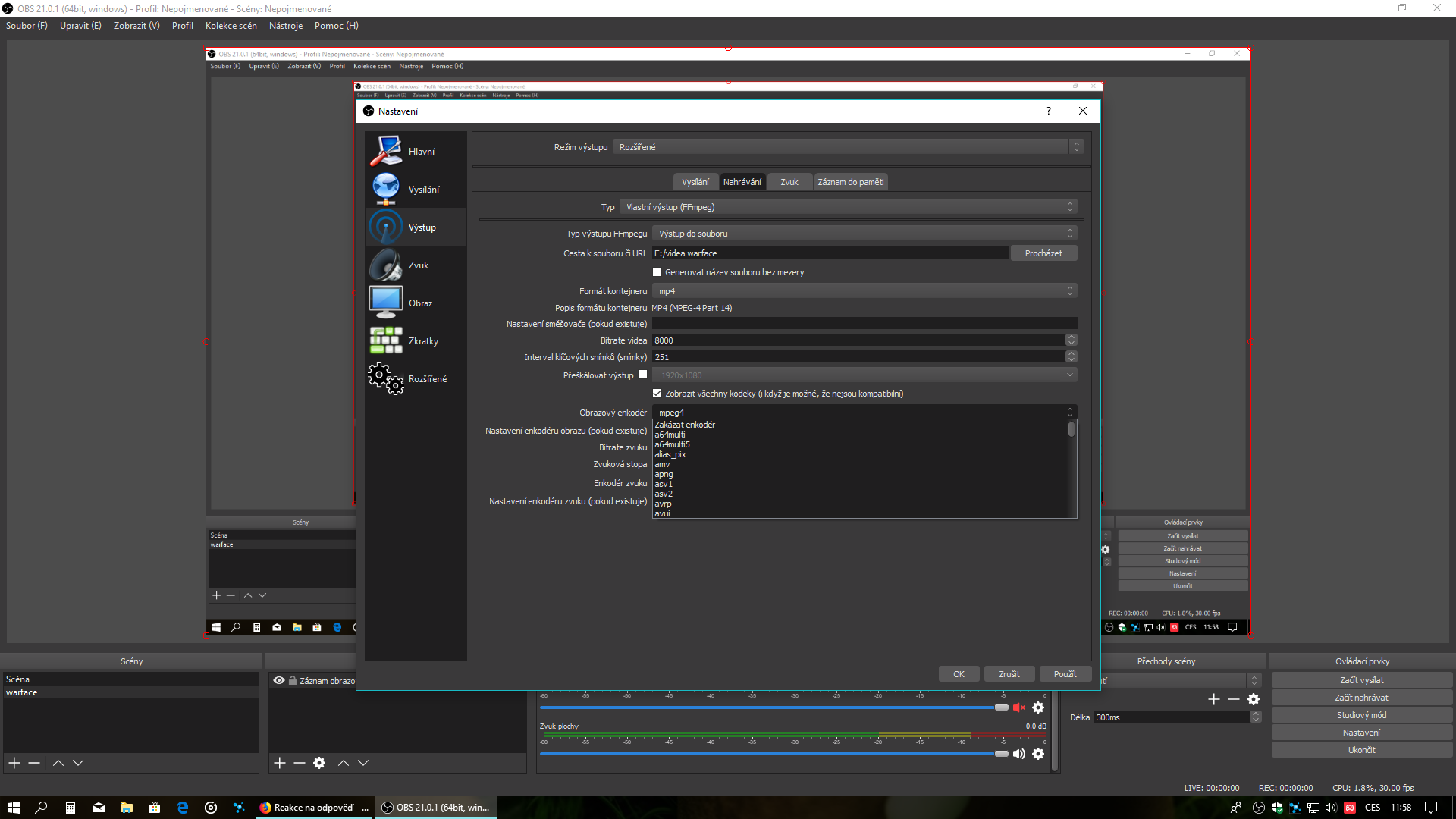1456x819 pixels.
Task: Open Zvuk plochy audio gear settings
Action: point(1038,754)
